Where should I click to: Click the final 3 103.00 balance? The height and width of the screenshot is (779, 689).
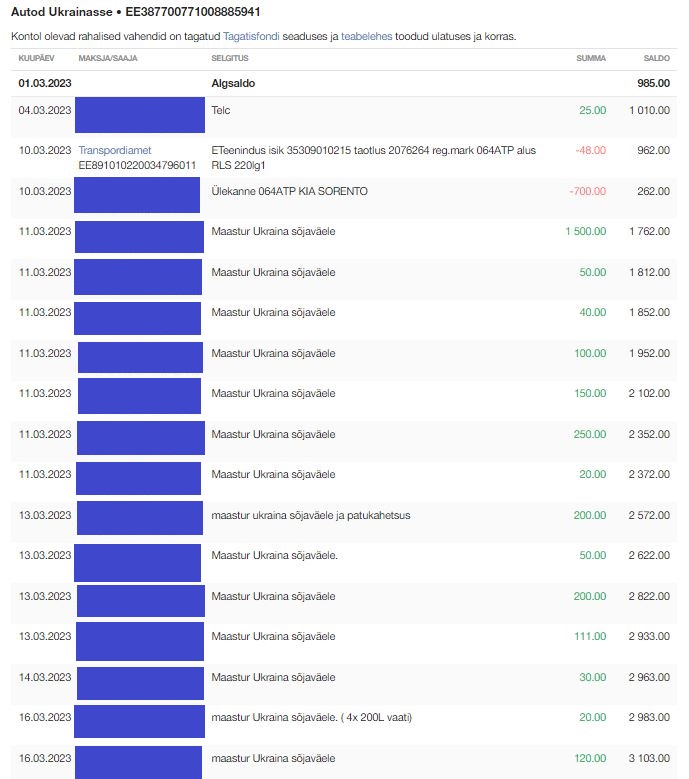(x=649, y=758)
